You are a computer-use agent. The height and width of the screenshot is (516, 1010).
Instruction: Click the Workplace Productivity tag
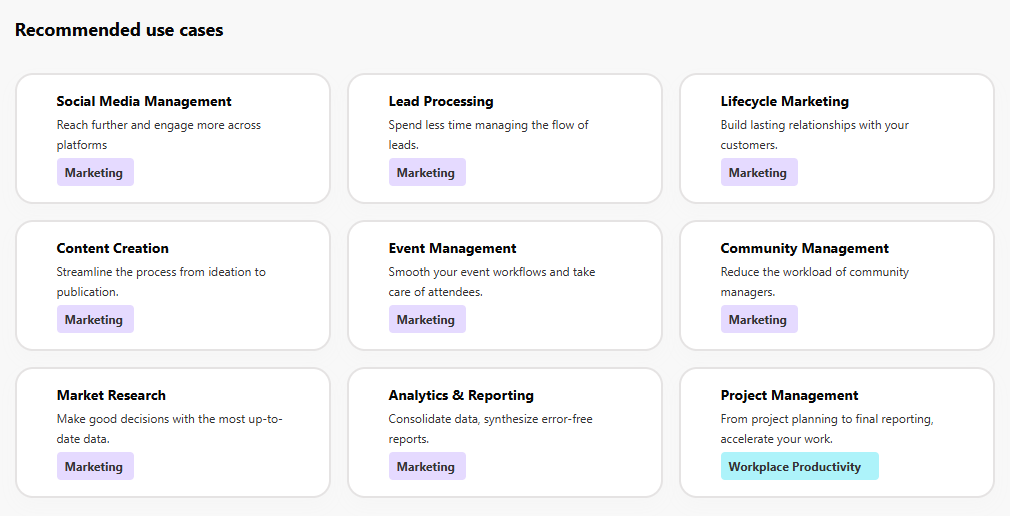(799, 466)
